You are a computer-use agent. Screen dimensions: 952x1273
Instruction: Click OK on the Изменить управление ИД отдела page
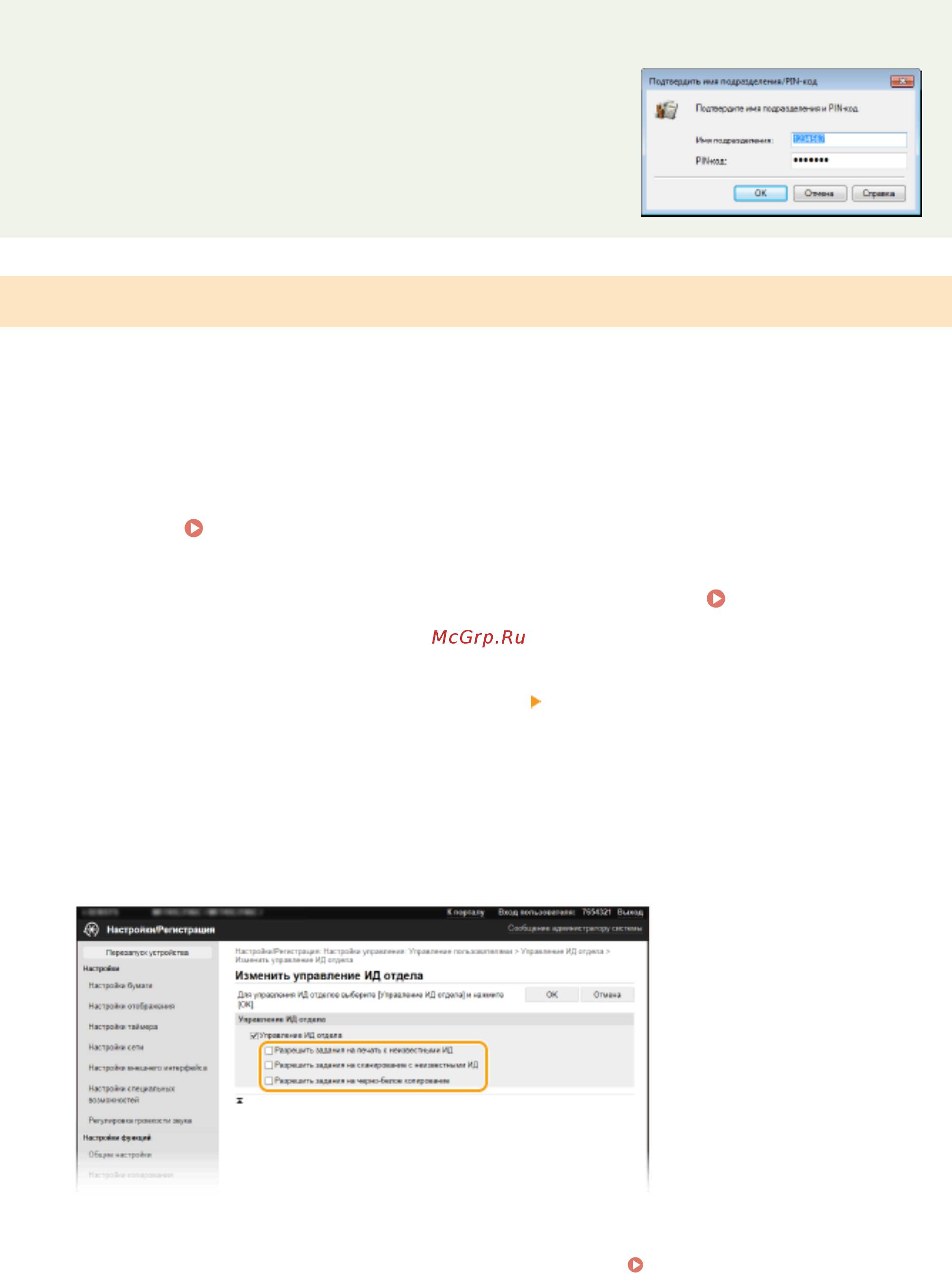(x=551, y=995)
